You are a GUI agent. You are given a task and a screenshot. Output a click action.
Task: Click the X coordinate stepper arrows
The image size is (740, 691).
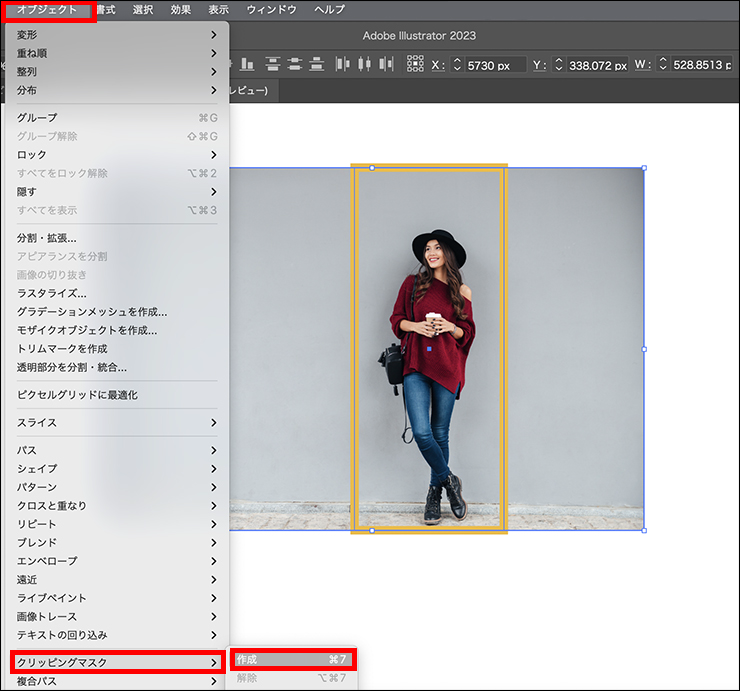click(457, 65)
